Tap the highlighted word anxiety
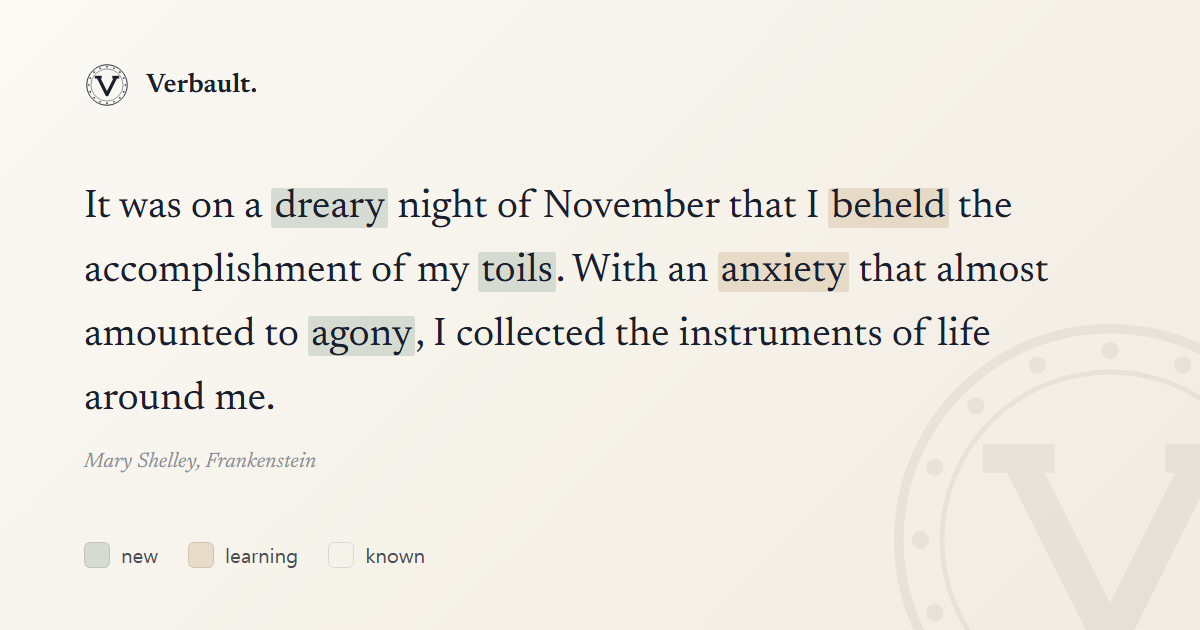Image resolution: width=1200 pixels, height=630 pixels. tap(783, 271)
